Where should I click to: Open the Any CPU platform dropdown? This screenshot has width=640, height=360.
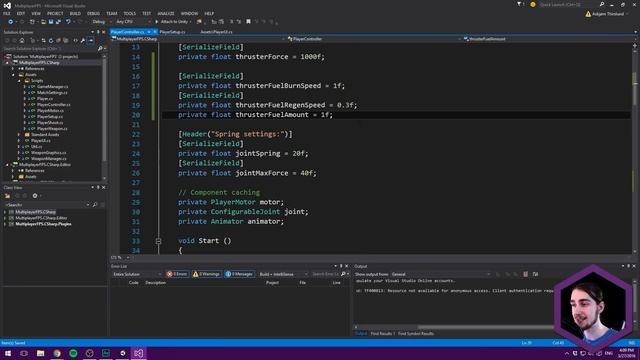pyautogui.click(x=133, y=22)
